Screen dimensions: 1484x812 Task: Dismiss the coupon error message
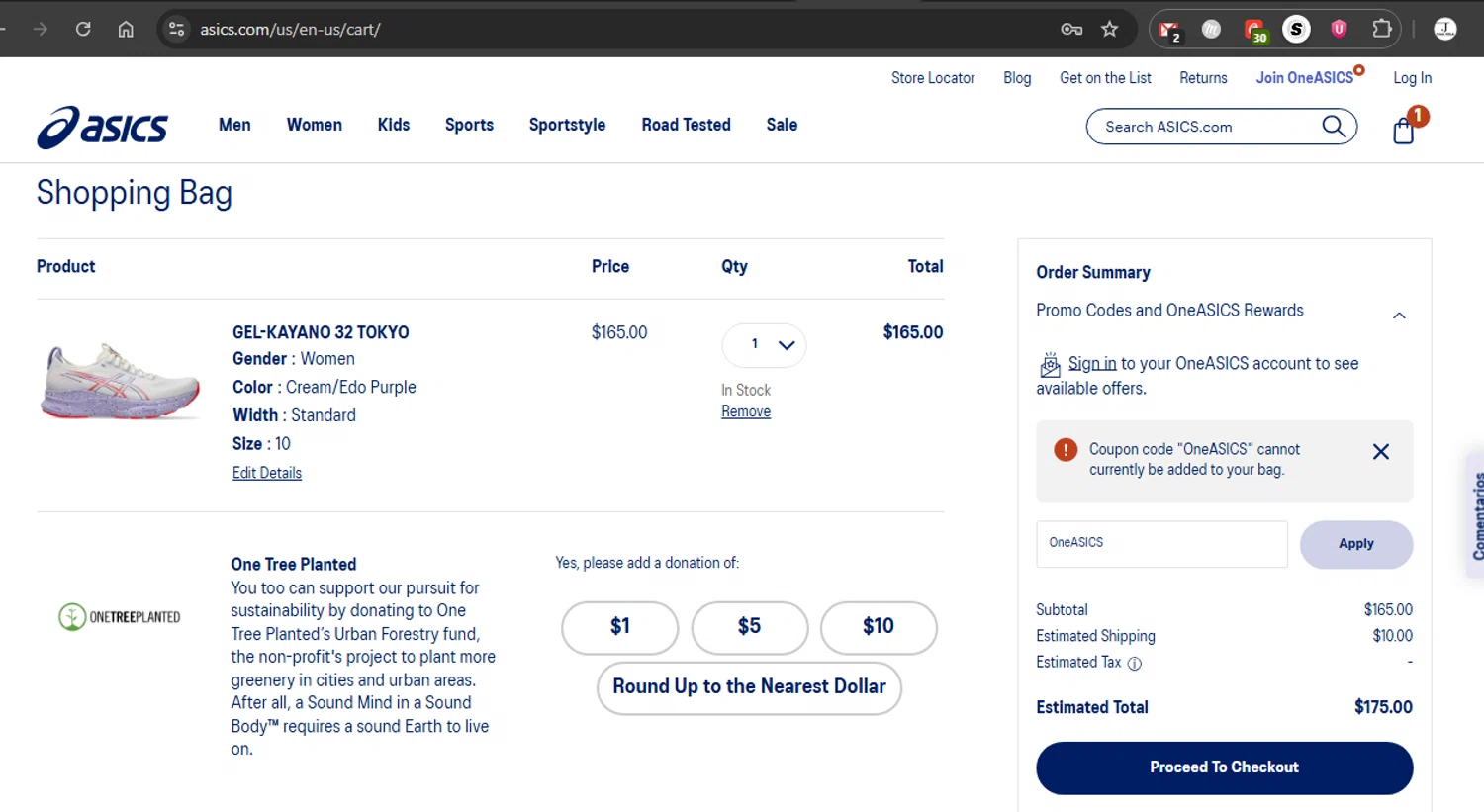click(1381, 452)
